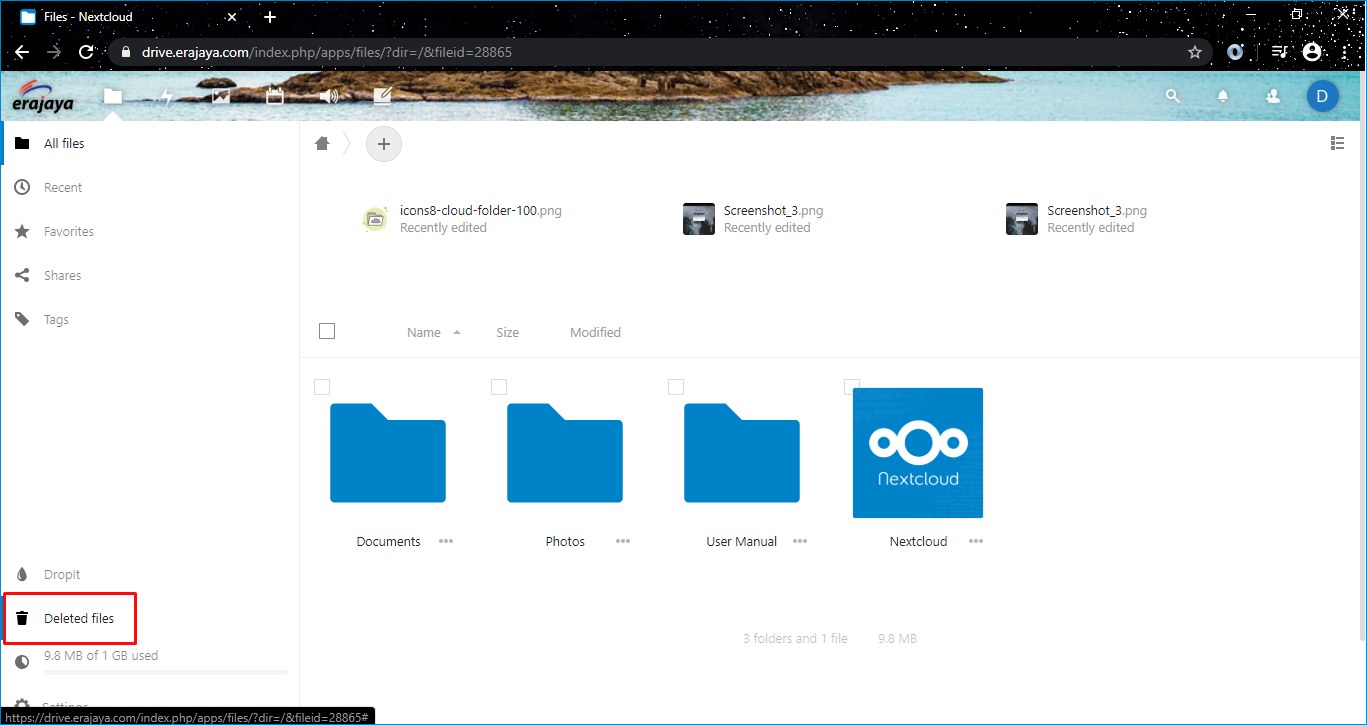Screen dimensions: 1367x725
Task: Open the Contacts menu icon
Action: click(1273, 96)
